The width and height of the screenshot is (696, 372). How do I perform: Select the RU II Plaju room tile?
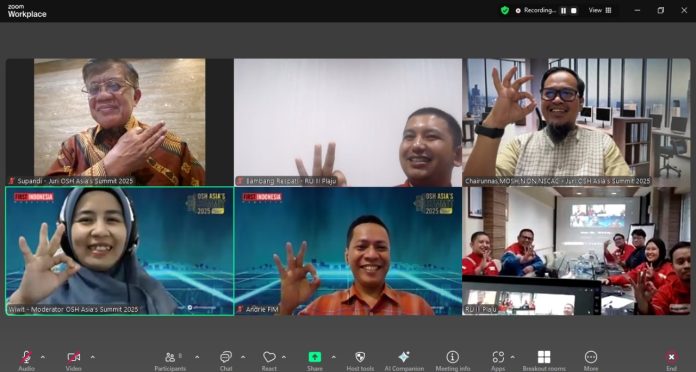[x=576, y=251]
